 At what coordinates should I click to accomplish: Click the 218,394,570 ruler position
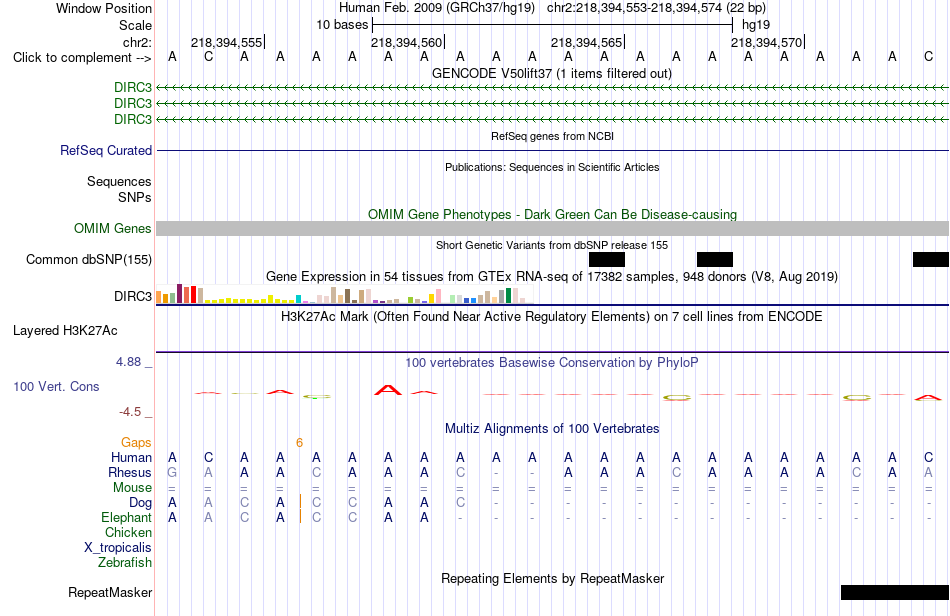point(766,42)
